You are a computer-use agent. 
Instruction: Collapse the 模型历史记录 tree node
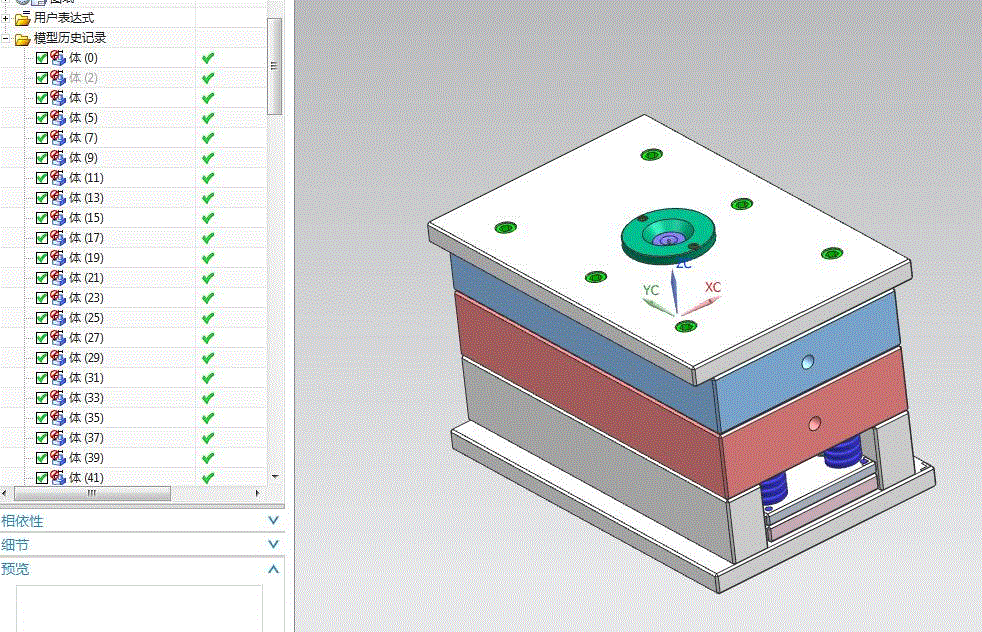[5, 39]
